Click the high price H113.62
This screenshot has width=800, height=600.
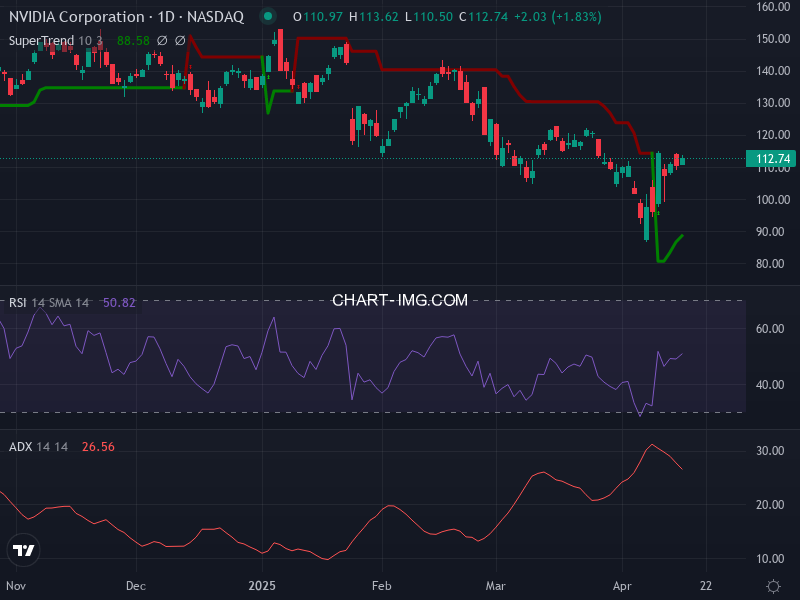click(x=374, y=17)
